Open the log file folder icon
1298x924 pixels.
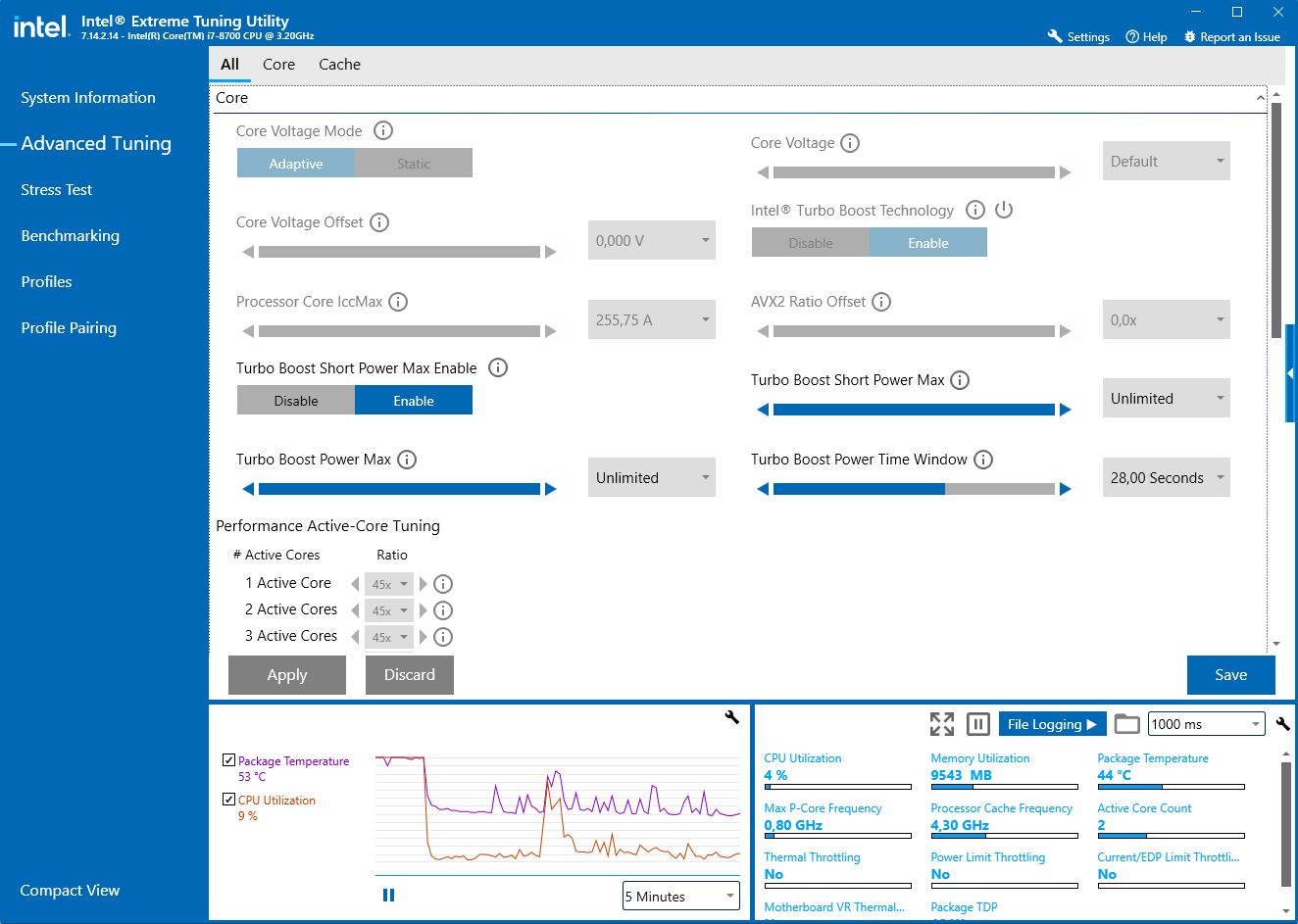(1127, 724)
